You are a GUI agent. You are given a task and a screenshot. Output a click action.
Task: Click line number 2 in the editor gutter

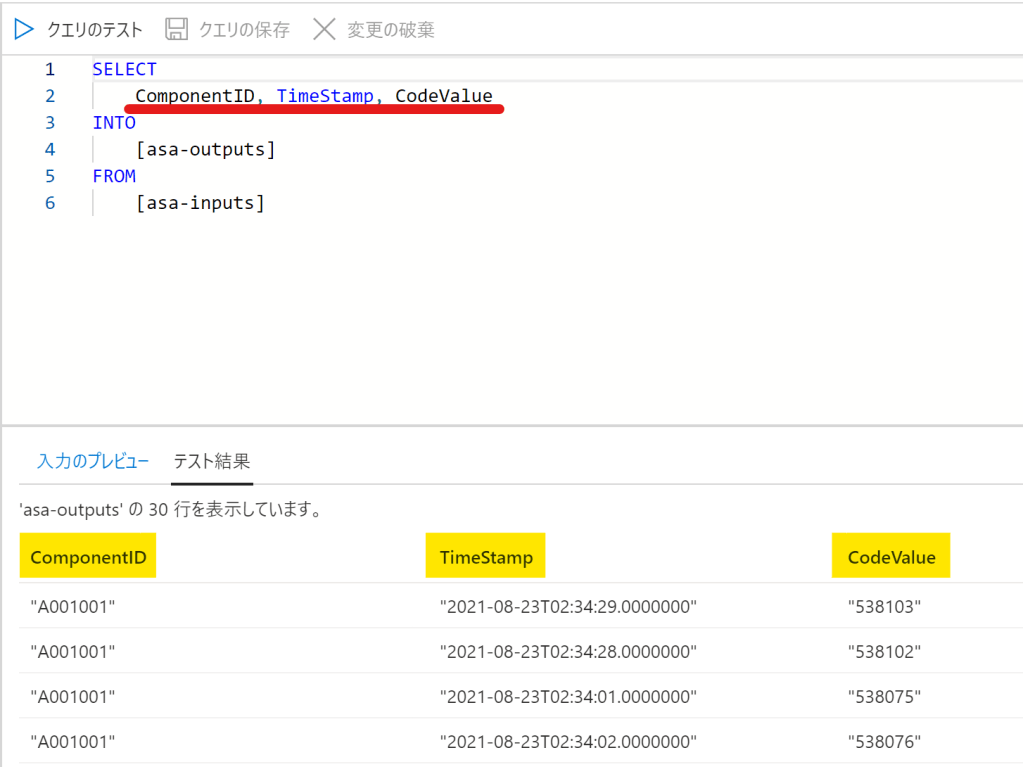click(50, 96)
